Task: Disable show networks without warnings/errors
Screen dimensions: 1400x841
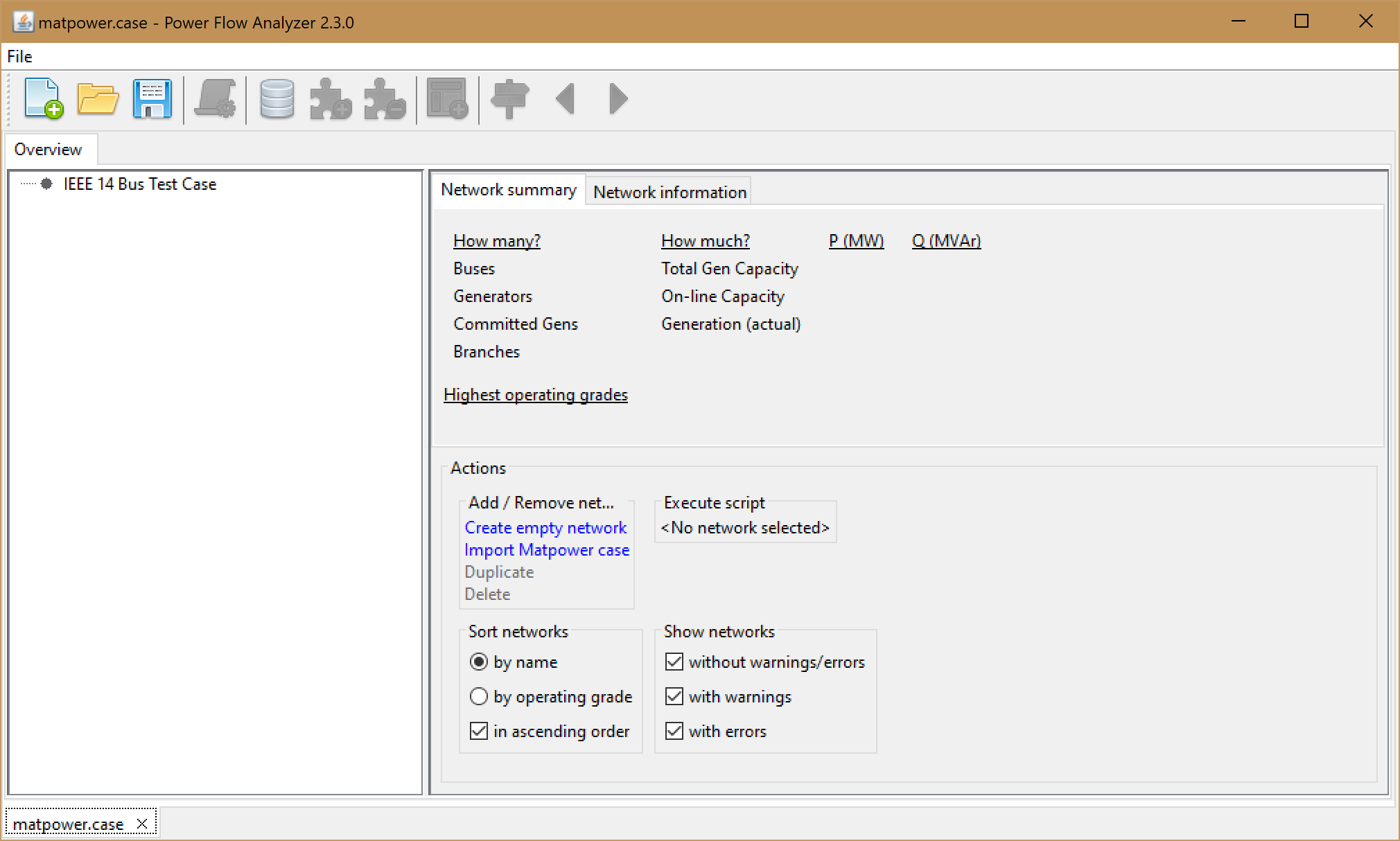Action: 674,661
